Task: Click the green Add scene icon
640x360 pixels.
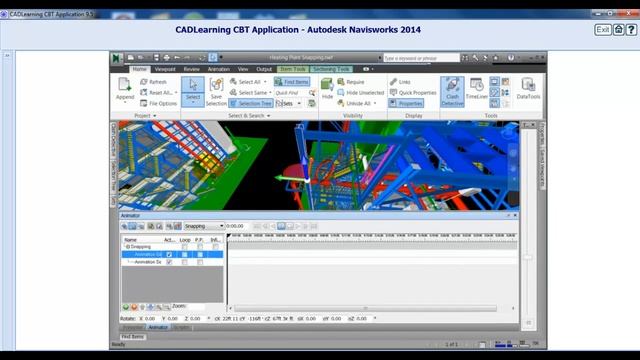Action: 126,307
